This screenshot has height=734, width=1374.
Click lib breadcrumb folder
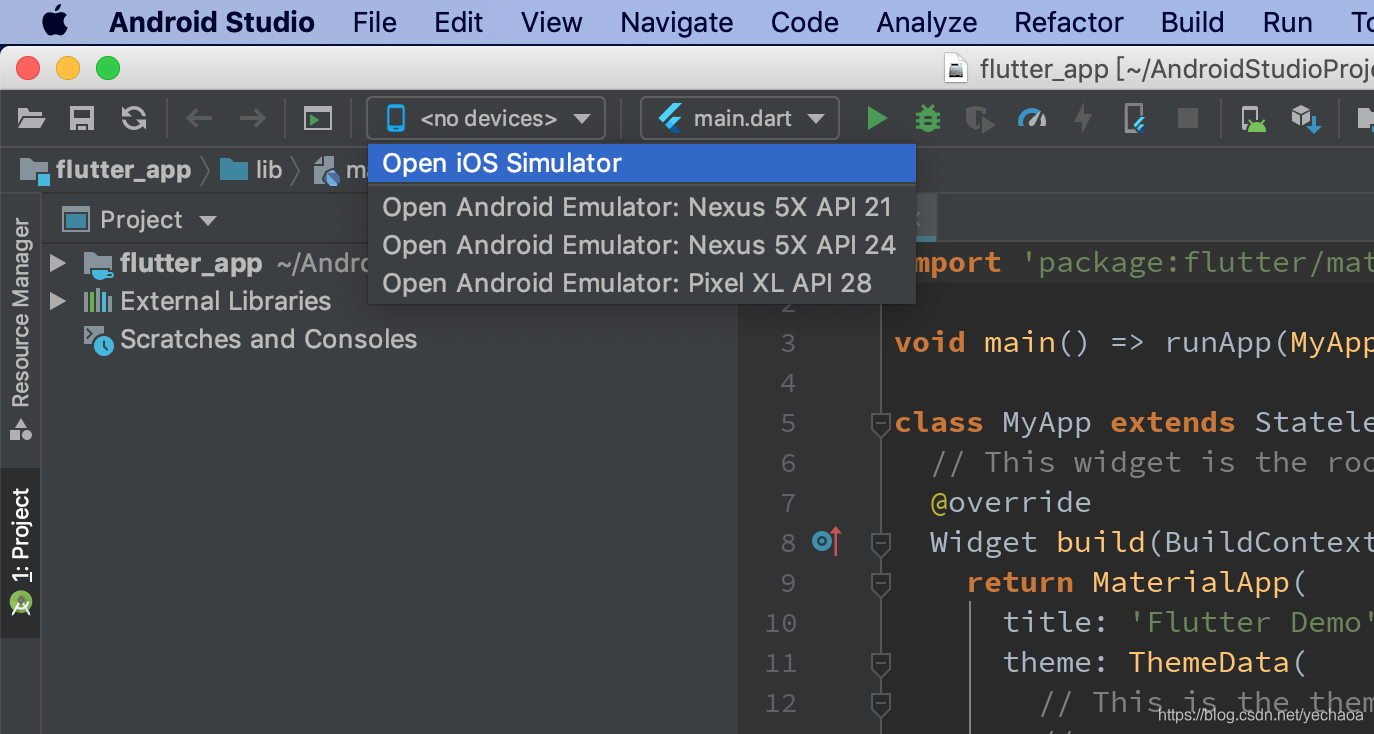pos(252,170)
